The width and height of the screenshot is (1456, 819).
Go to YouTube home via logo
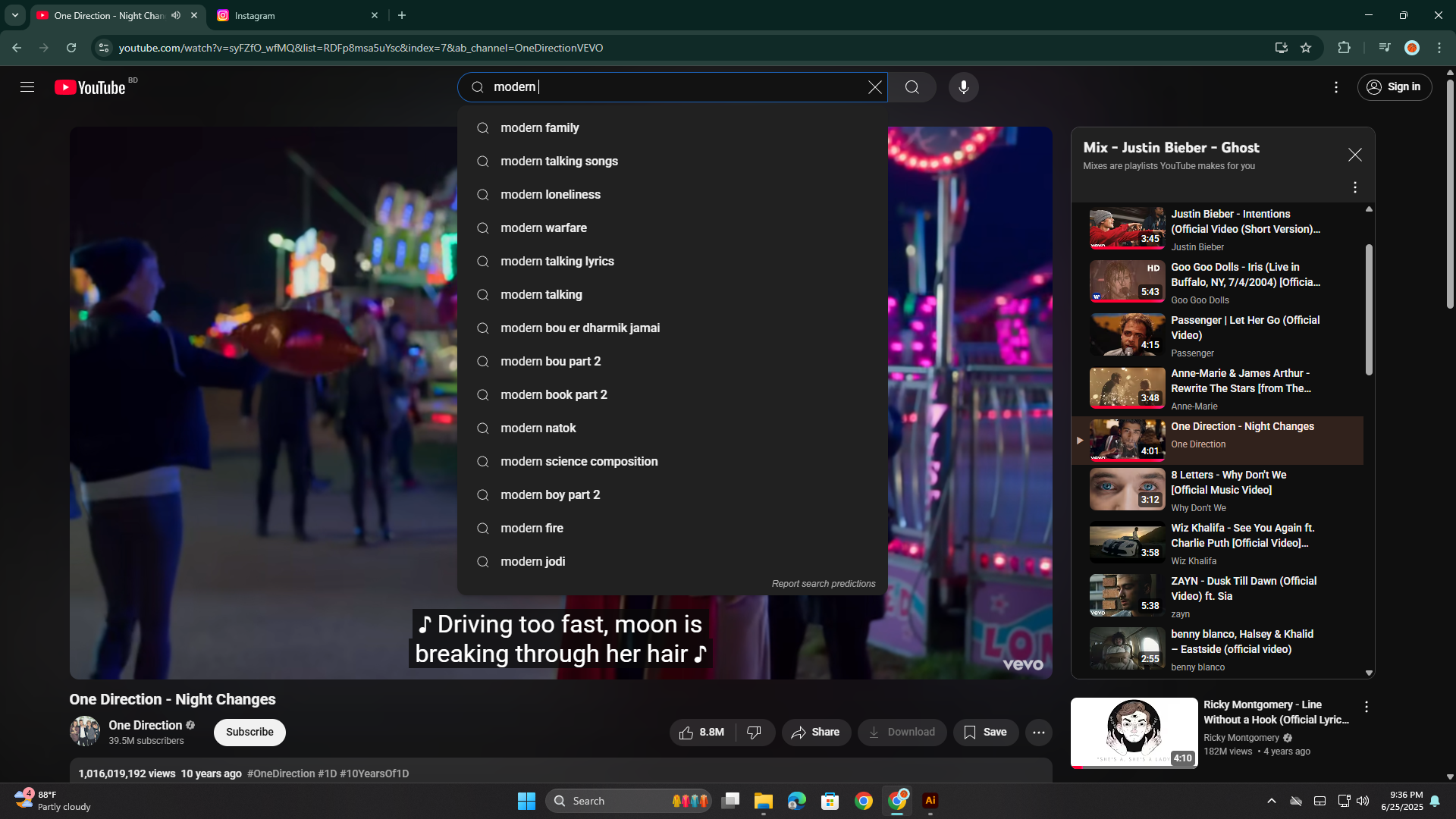point(90,87)
